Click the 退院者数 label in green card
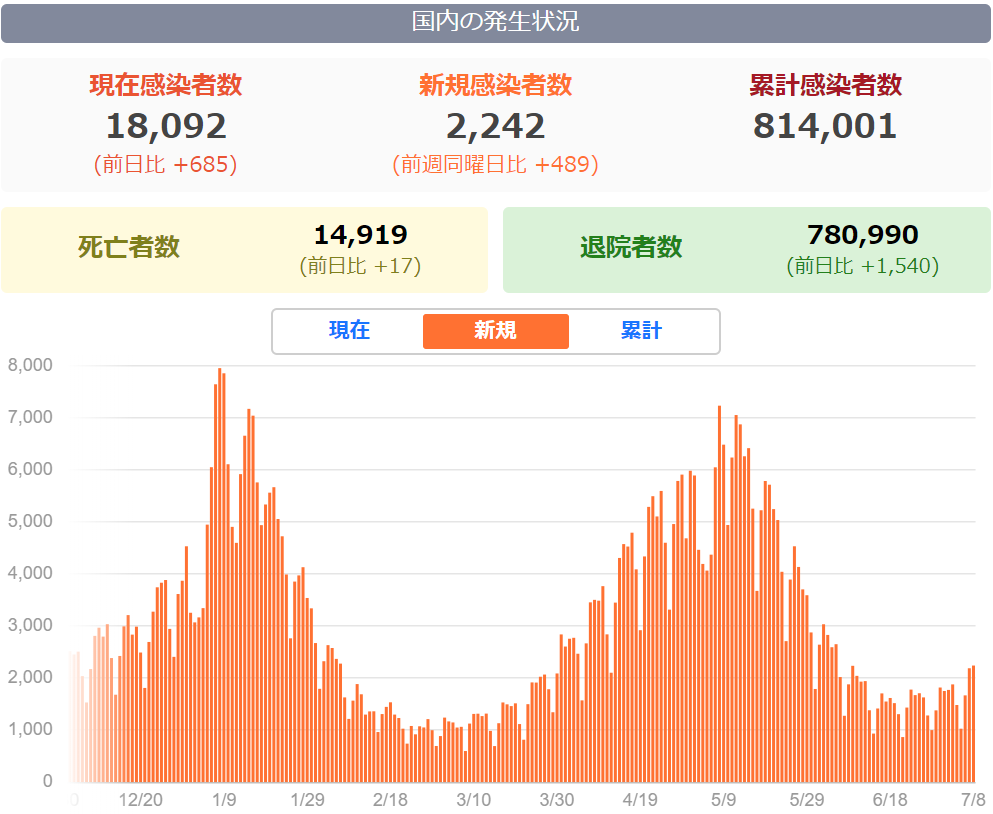Image resolution: width=993 pixels, height=814 pixels. (631, 247)
